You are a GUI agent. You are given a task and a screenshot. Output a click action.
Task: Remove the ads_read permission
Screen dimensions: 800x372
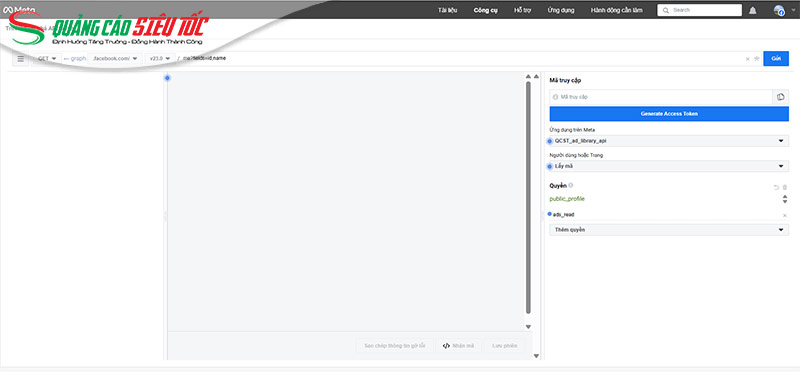coord(785,215)
